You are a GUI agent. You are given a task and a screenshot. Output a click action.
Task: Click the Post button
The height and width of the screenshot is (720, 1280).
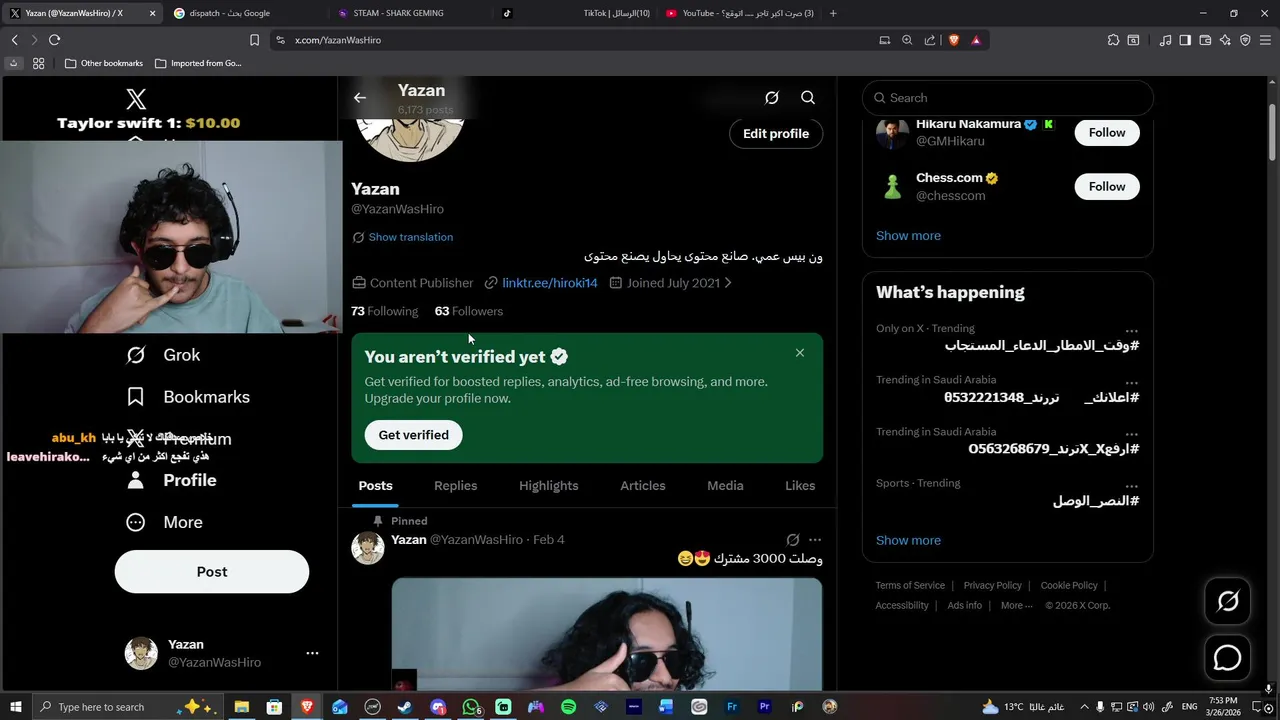click(x=212, y=572)
